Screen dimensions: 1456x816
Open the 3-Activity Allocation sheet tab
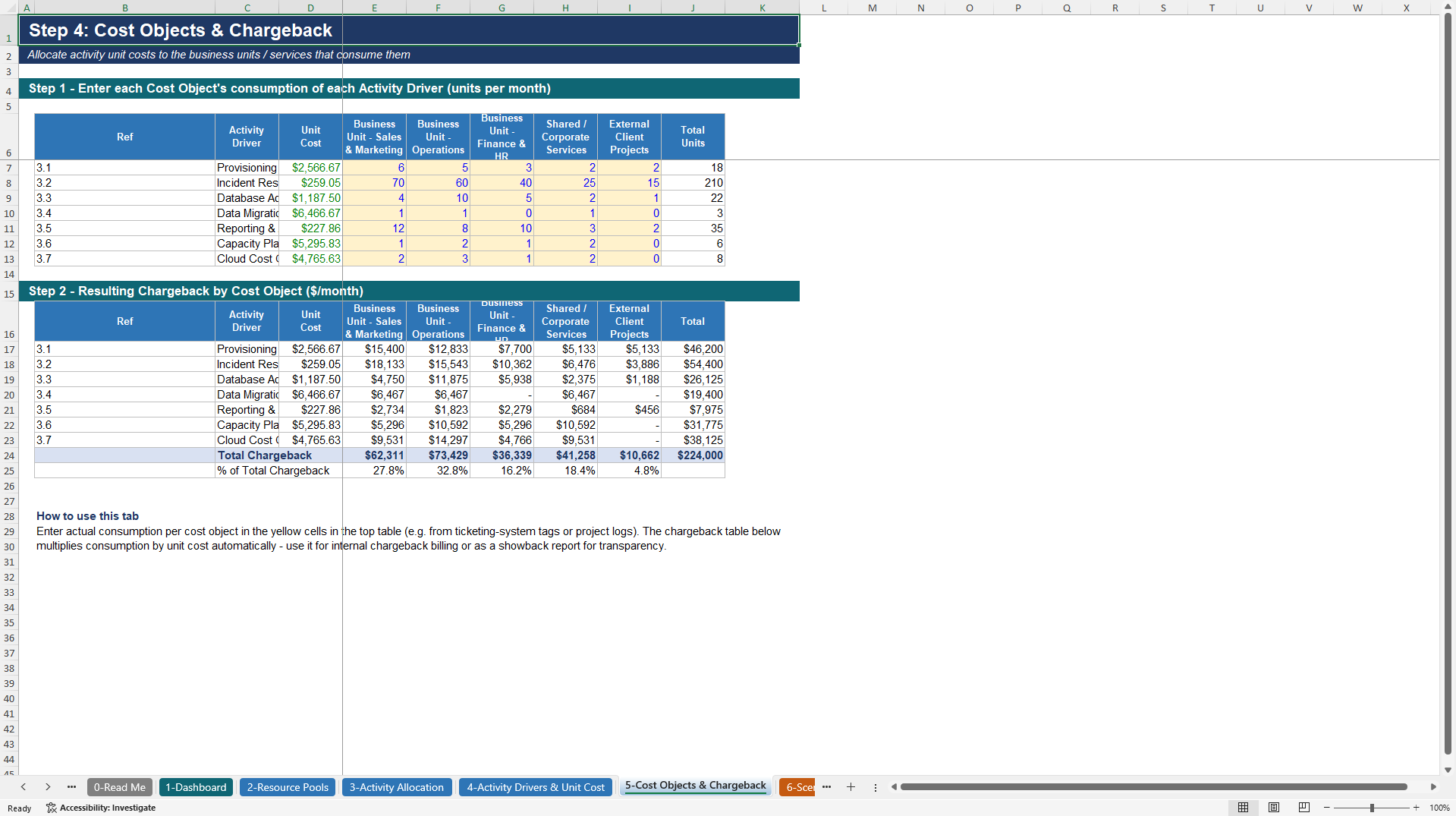(397, 787)
